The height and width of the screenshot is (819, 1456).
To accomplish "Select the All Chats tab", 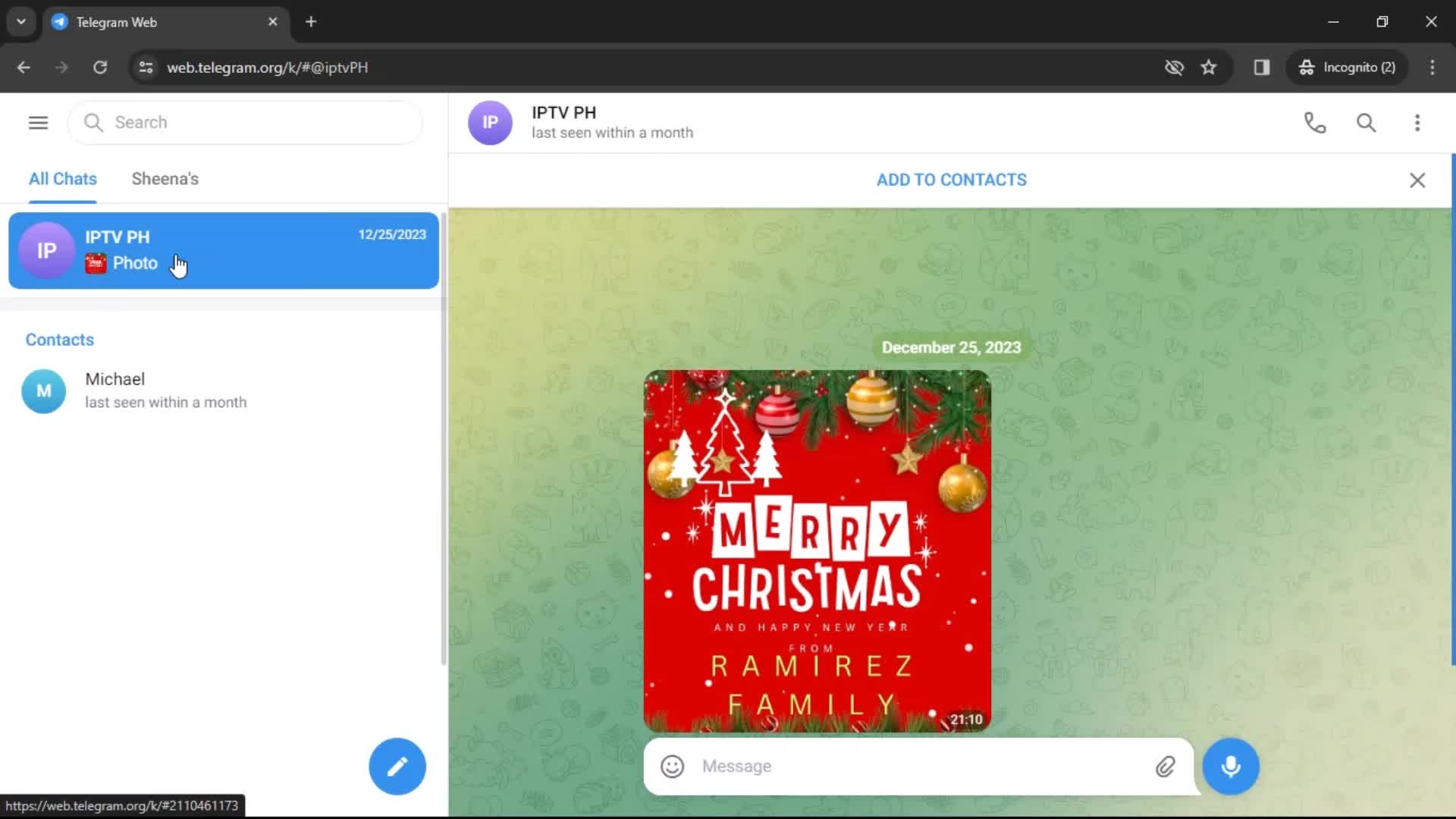I will click(x=62, y=179).
